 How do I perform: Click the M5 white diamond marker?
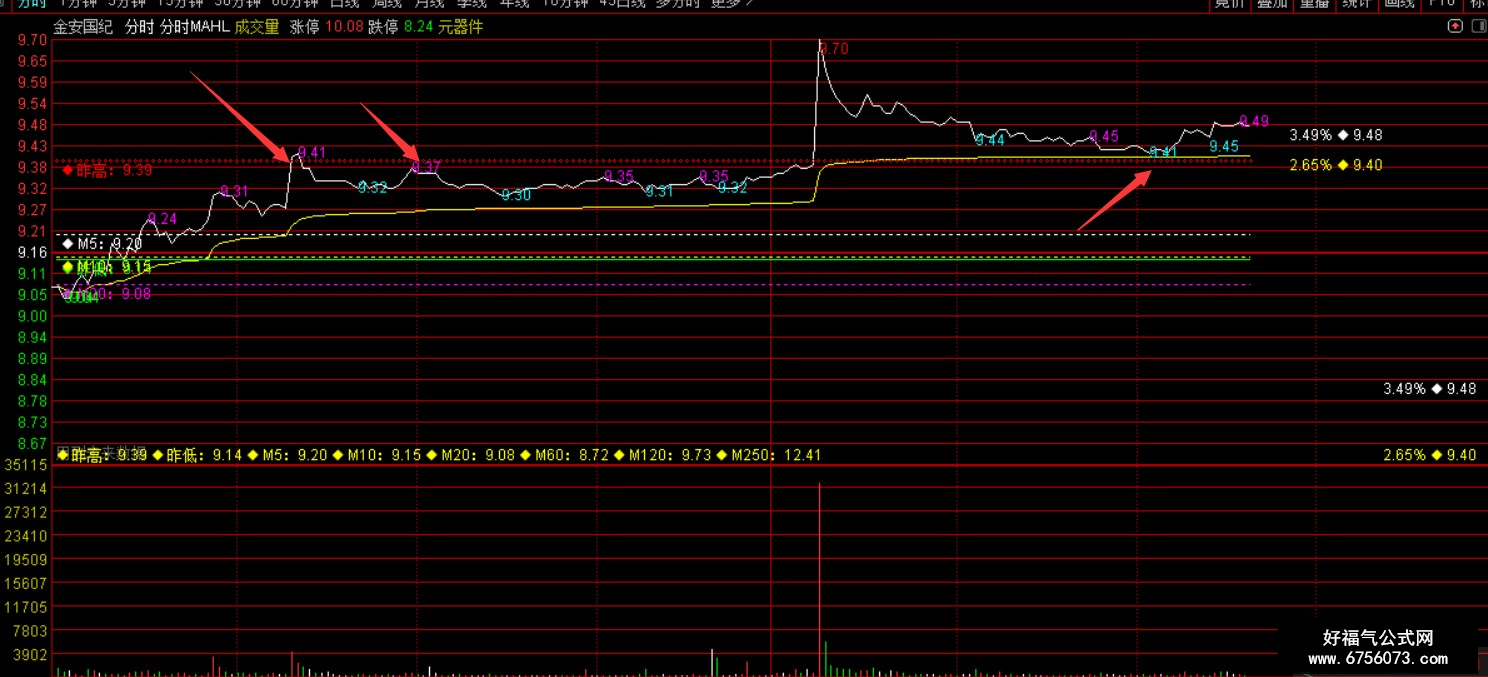[68, 243]
